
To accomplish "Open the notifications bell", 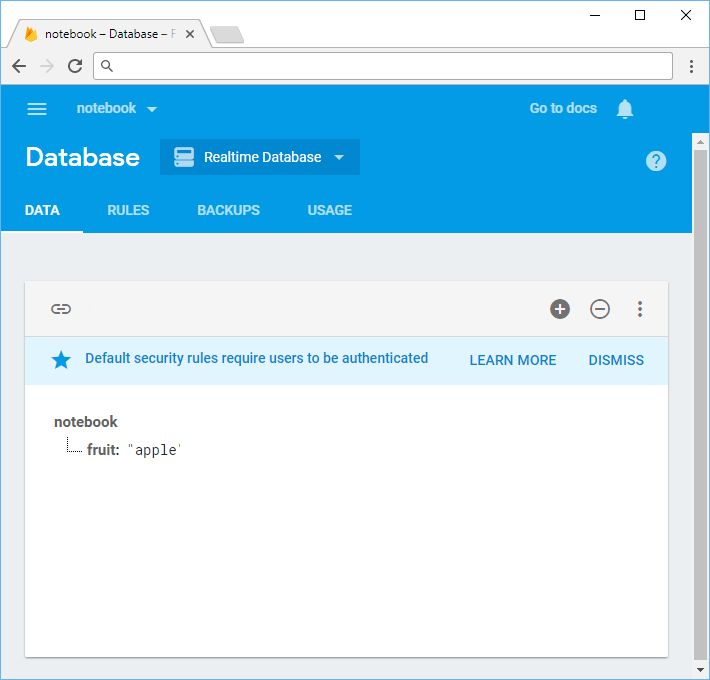I will click(624, 109).
